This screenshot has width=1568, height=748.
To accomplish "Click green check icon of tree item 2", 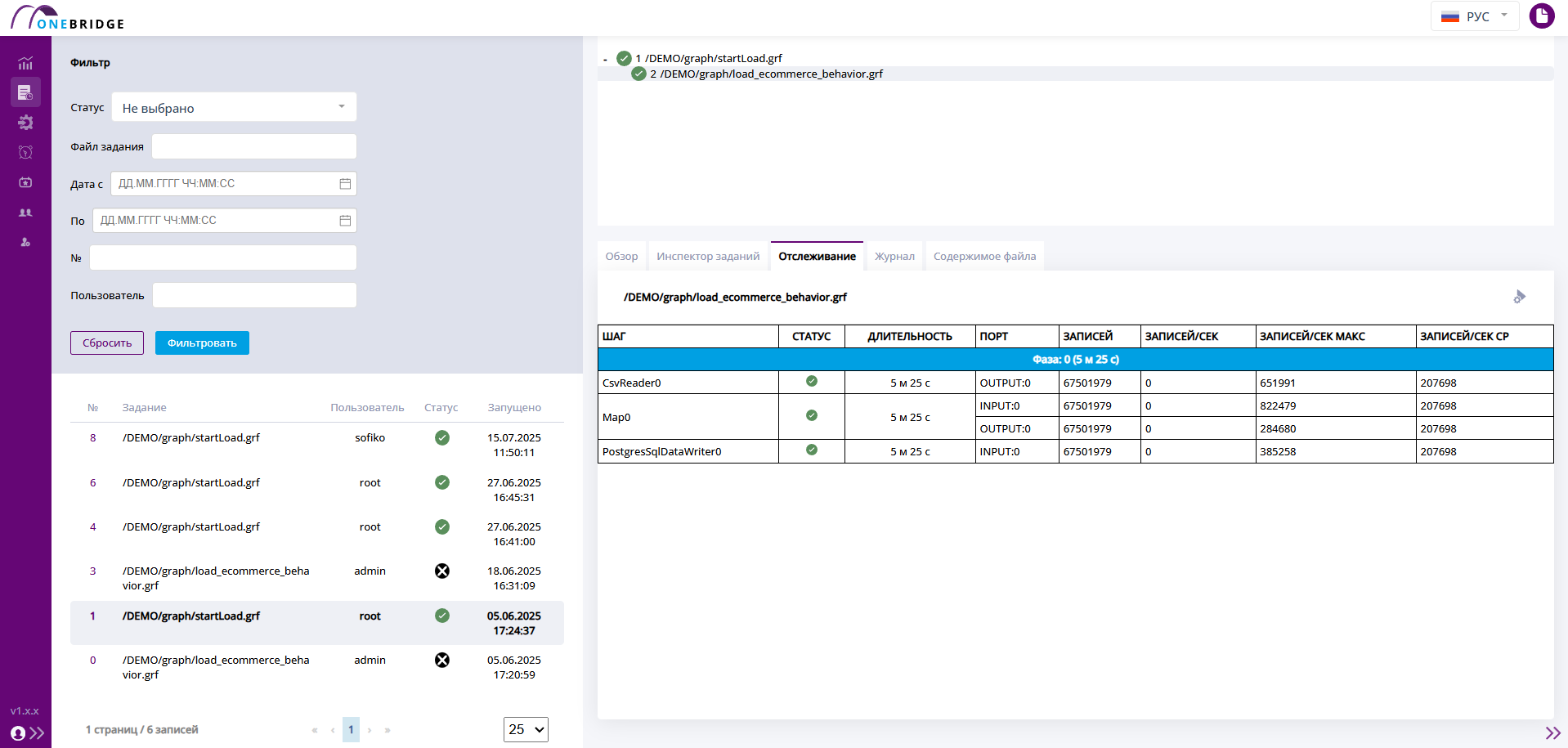I will pos(638,74).
